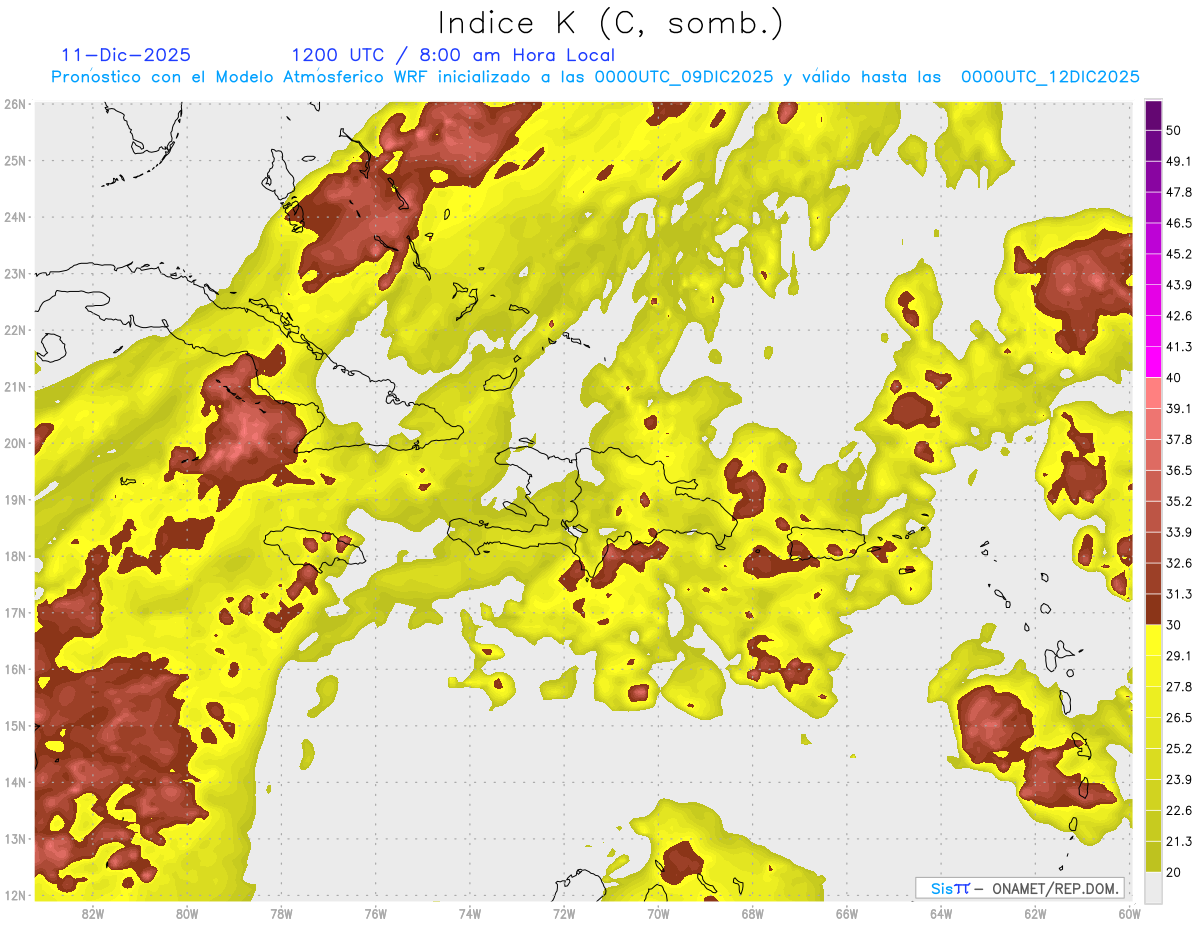The image size is (1200, 927).
Task: Click the legend value "36.5"
Action: (x=1179, y=470)
